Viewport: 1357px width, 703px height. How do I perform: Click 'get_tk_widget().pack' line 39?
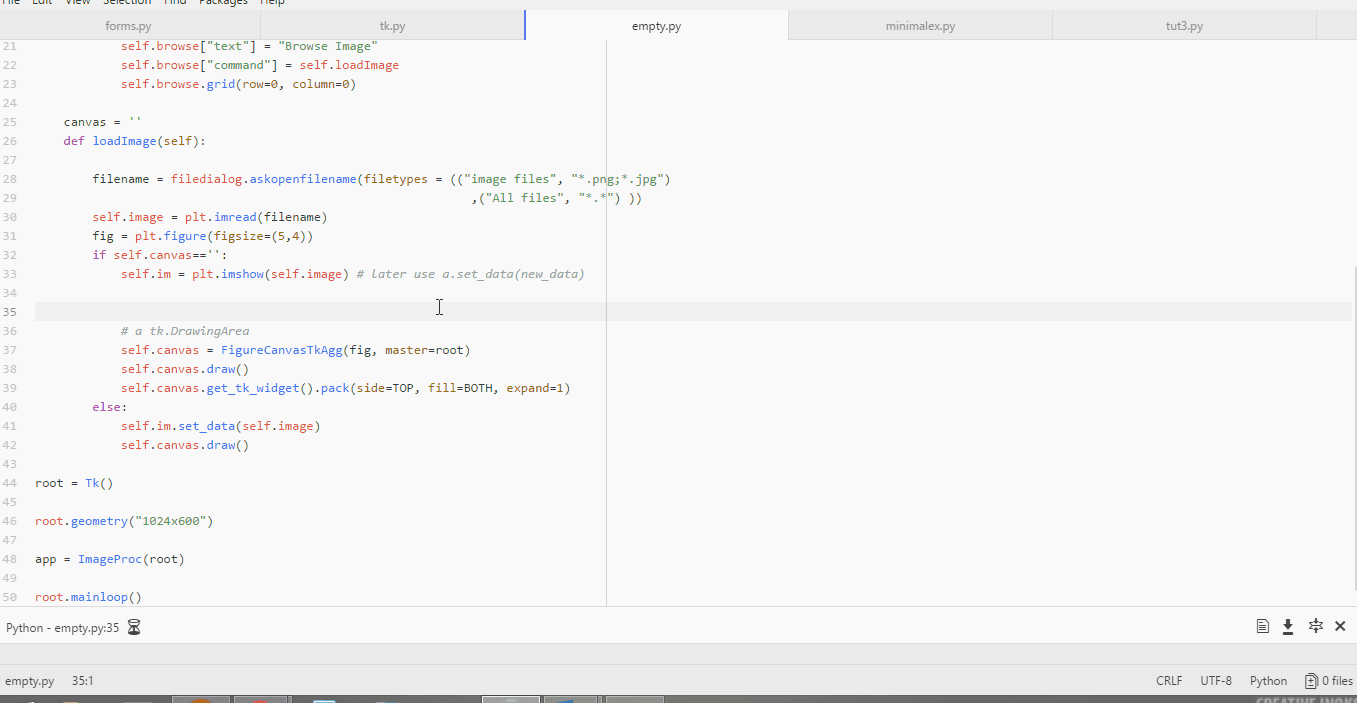[x=278, y=388]
